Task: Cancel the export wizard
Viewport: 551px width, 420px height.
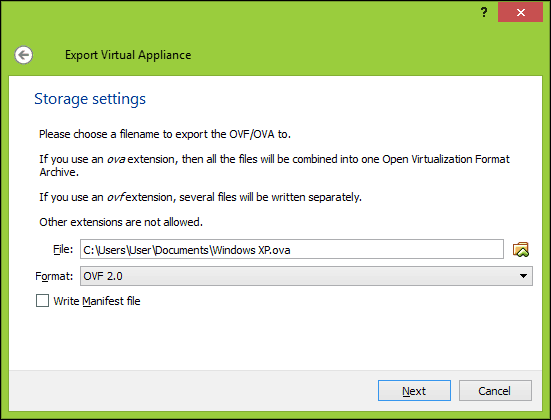Action: pos(495,390)
